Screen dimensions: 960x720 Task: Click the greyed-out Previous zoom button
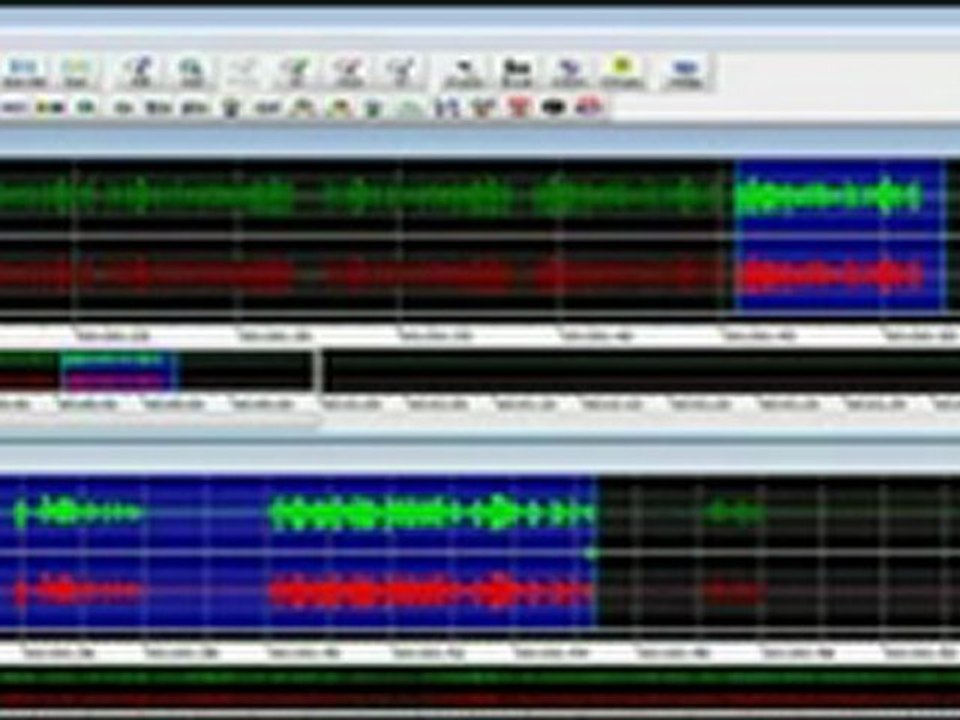(244, 73)
